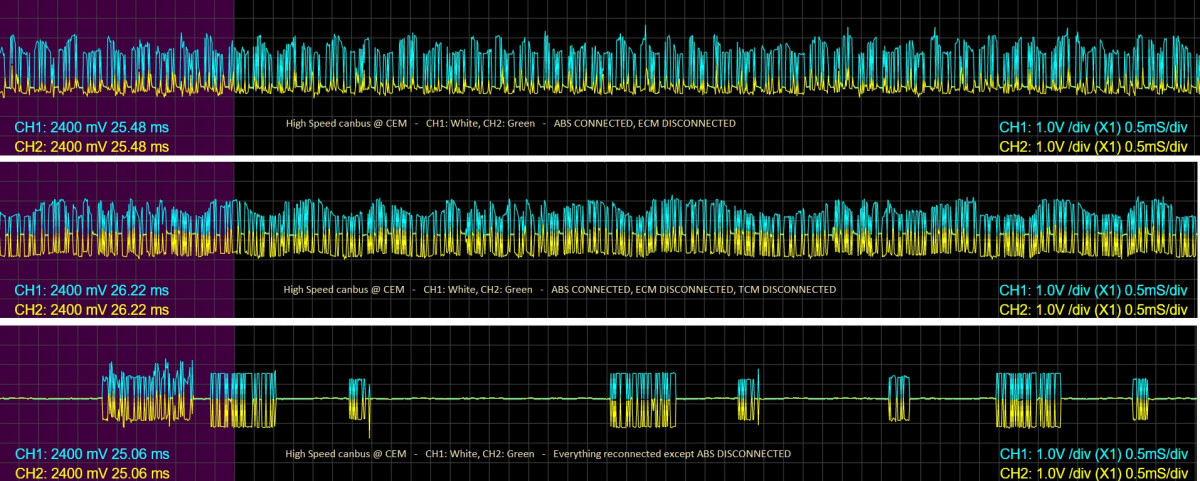Click the CH1 2400 mV 25.06 ms readout
This screenshot has height=481, width=1200.
point(92,454)
